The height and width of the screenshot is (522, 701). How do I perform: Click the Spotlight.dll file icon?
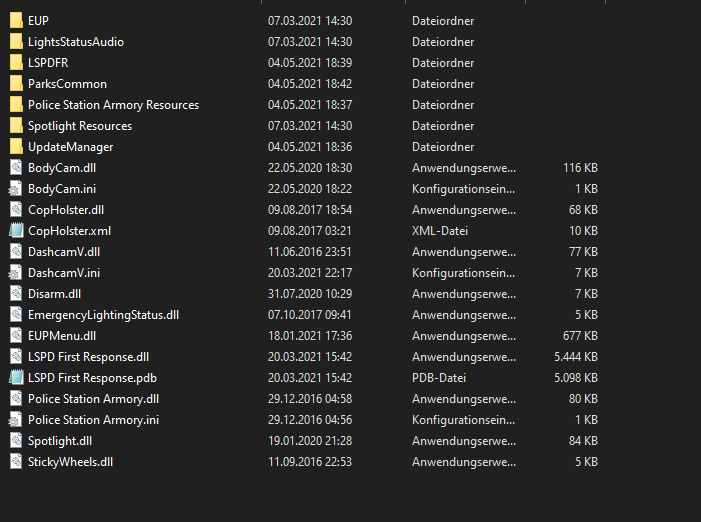coord(15,441)
